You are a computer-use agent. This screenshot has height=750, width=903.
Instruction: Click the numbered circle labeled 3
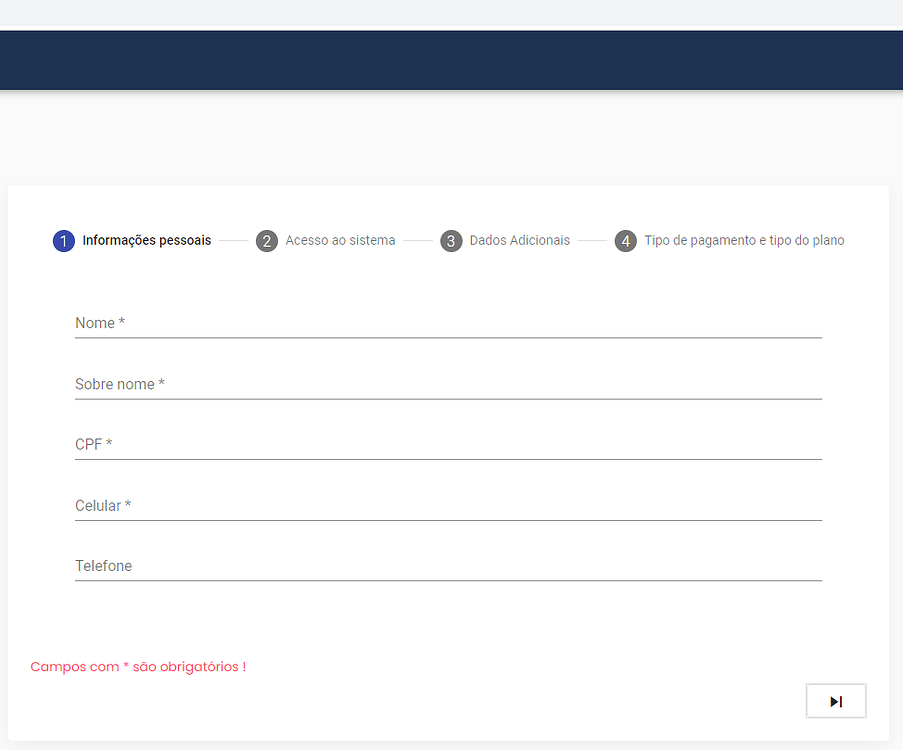(x=450, y=241)
